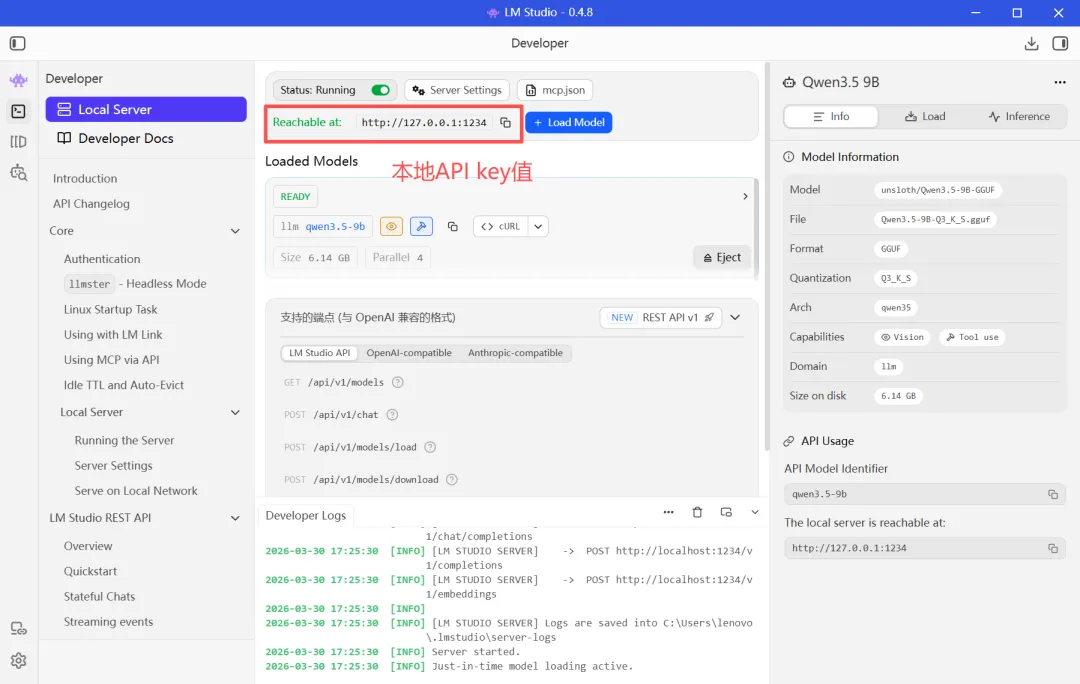
Task: Expand the loaded model details chevron
Action: pyautogui.click(x=745, y=196)
